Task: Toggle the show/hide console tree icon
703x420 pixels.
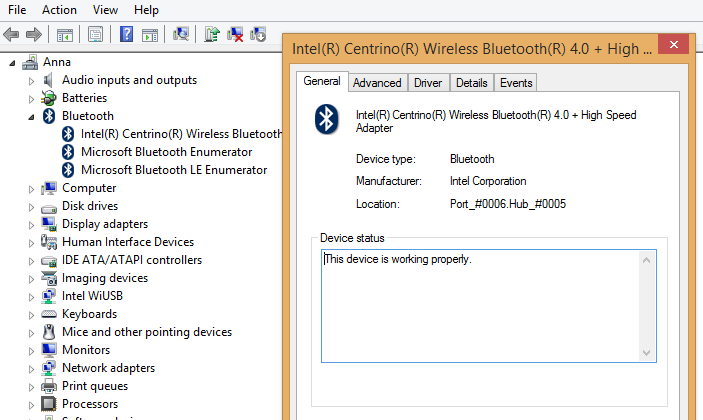Action: [65, 35]
